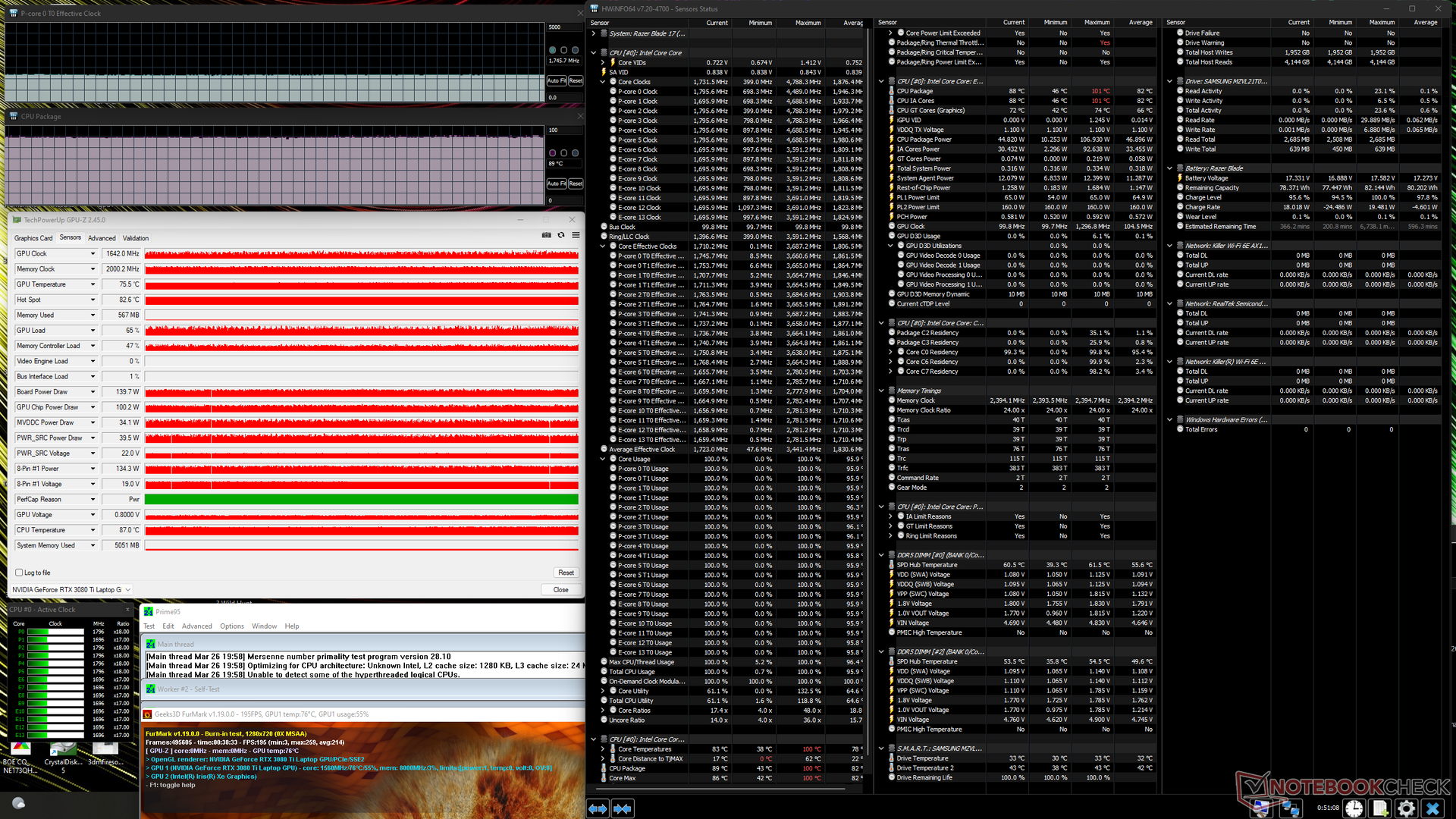The height and width of the screenshot is (819, 1456).
Task: Open the GPU Clock sensor dropdown
Action: [x=93, y=254]
